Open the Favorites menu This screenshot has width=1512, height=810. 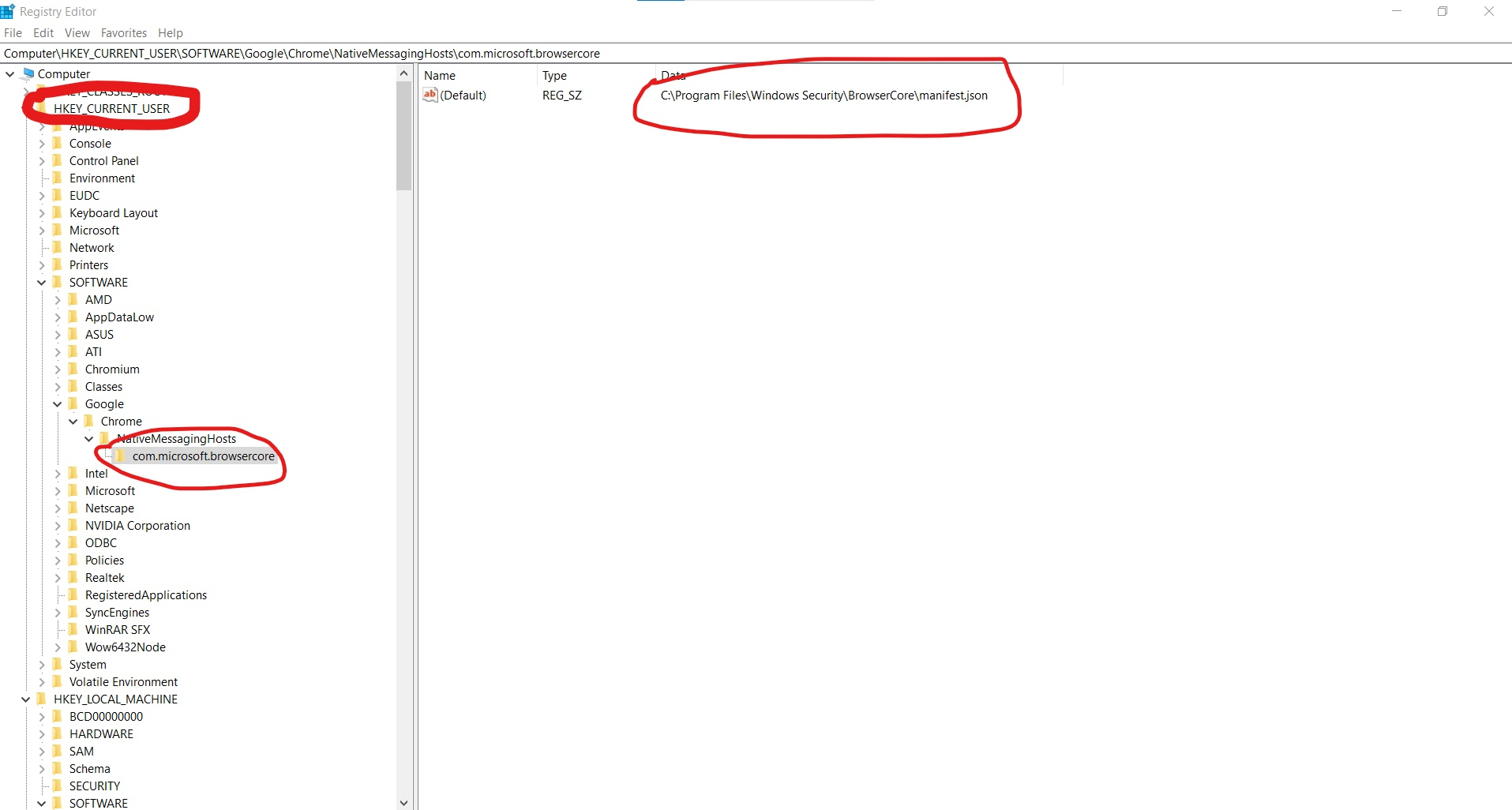[124, 33]
